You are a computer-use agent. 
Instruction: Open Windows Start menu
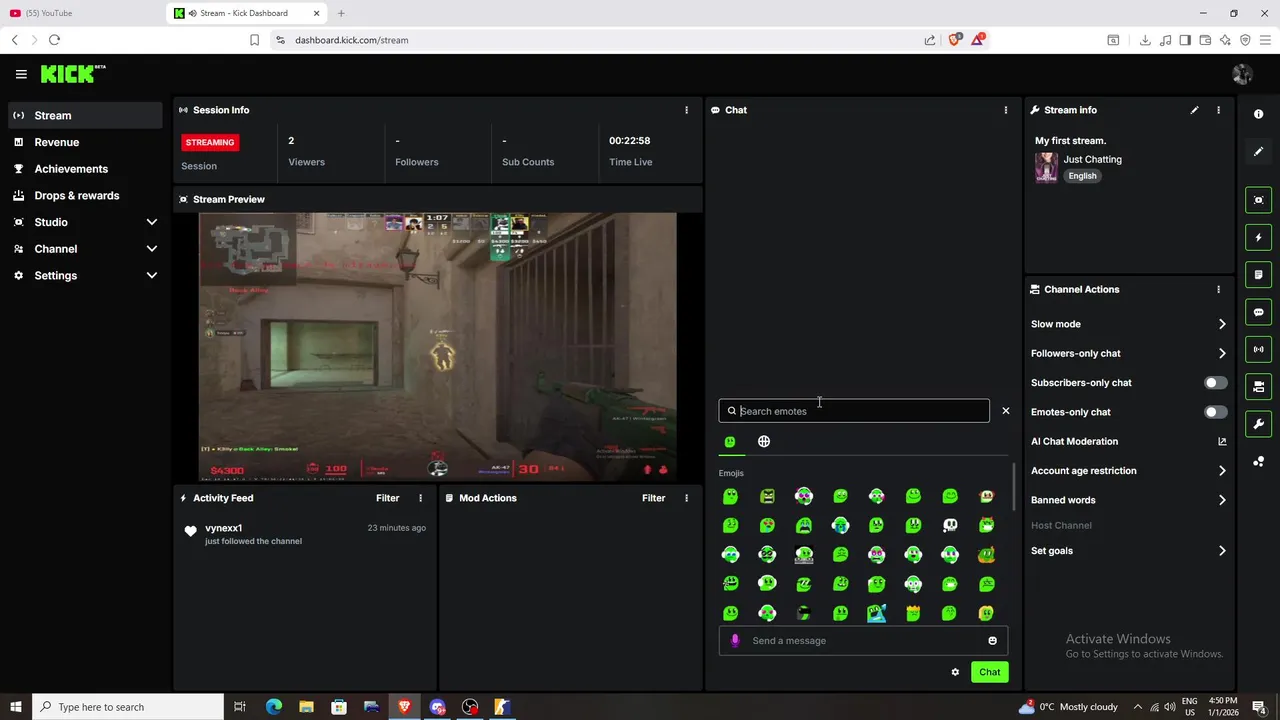[16, 707]
